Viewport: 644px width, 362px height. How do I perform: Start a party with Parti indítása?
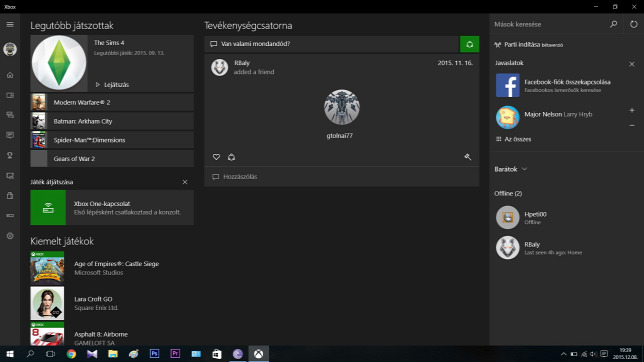coord(529,45)
